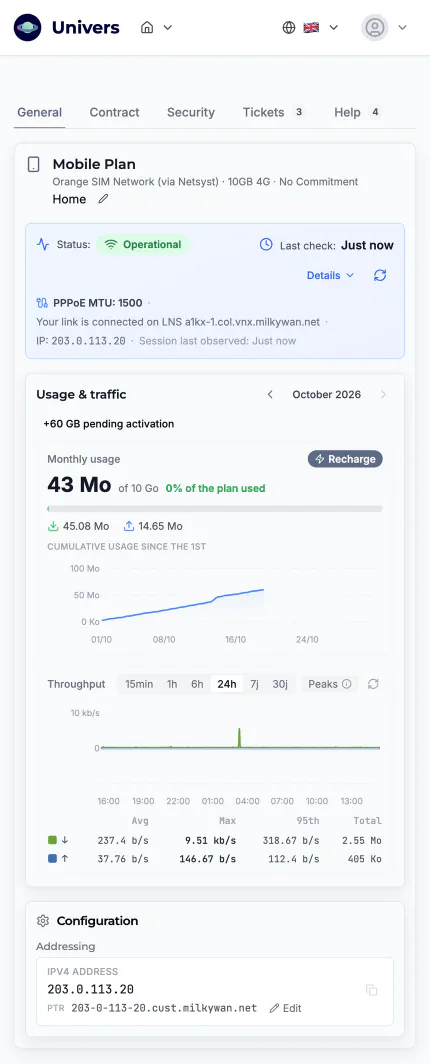The width and height of the screenshot is (430, 1064).
Task: Click the status panel IP 203.0.113.20
Action: point(88,341)
